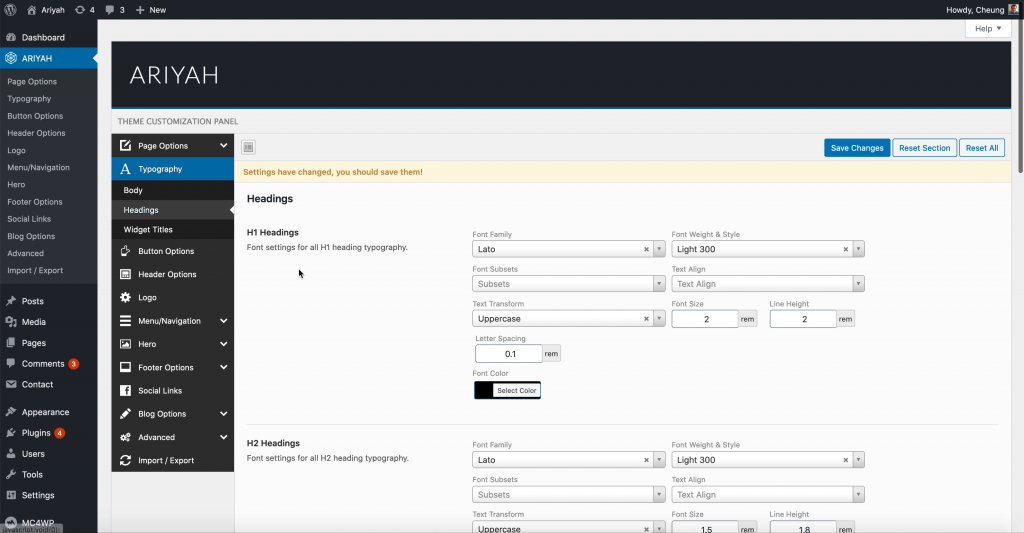Click the Typography letter A icon
The width and height of the screenshot is (1024, 533).
pyautogui.click(x=125, y=169)
